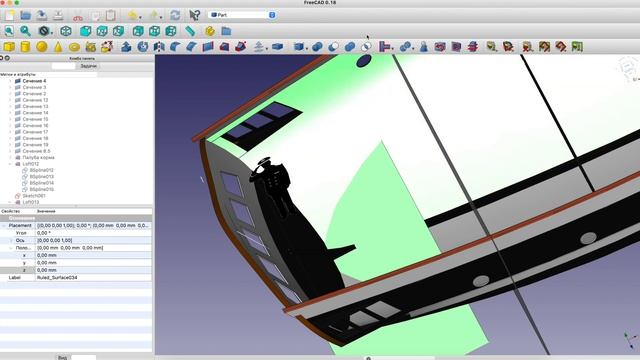This screenshot has height=360, width=640.
Task: Create a Sphere solid
Action: [x=42, y=47]
